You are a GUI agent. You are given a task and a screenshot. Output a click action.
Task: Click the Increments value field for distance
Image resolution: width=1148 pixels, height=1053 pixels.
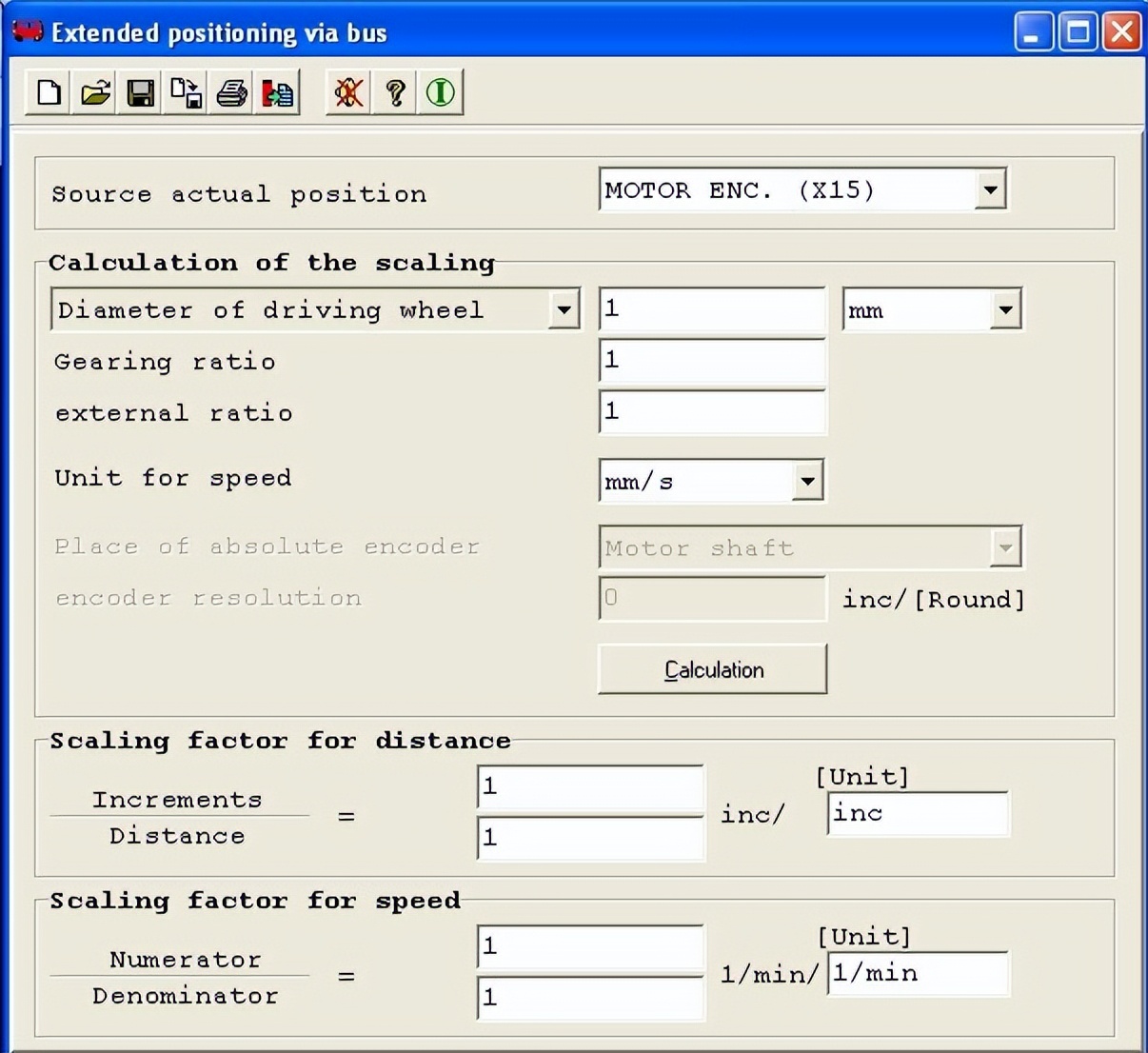click(x=590, y=787)
